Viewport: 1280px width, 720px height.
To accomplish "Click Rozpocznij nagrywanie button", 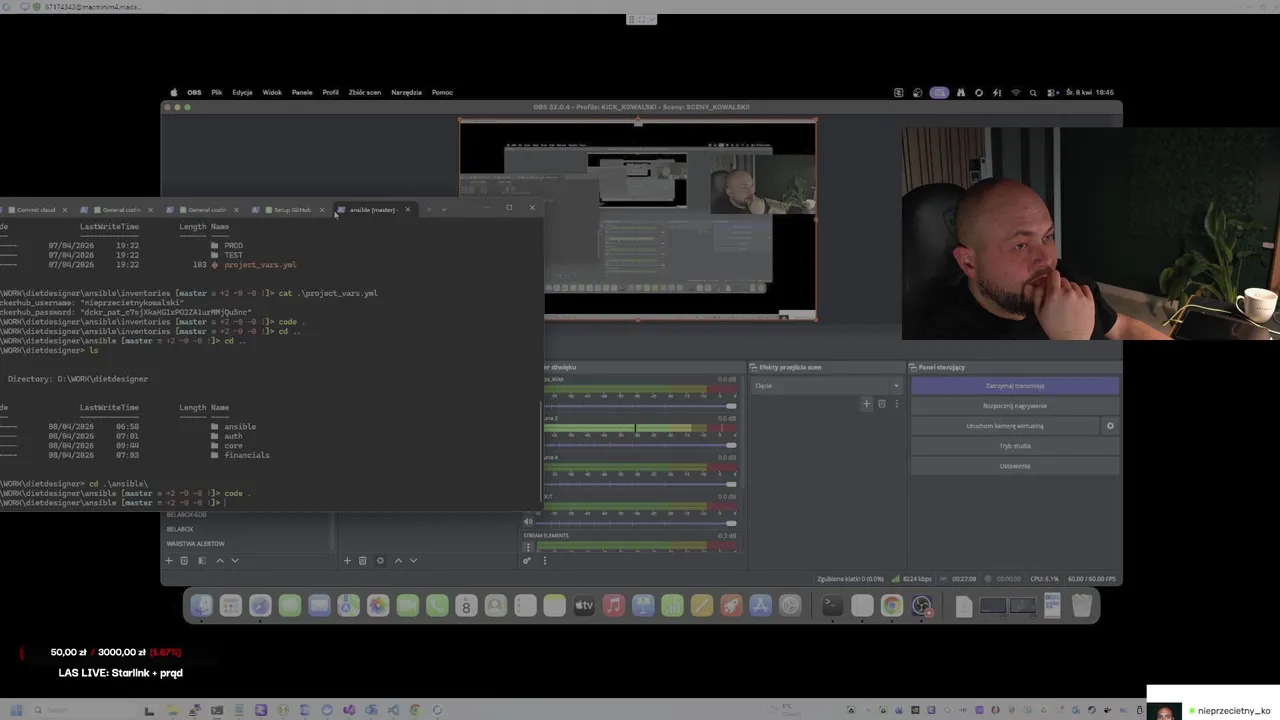I will (1015, 406).
